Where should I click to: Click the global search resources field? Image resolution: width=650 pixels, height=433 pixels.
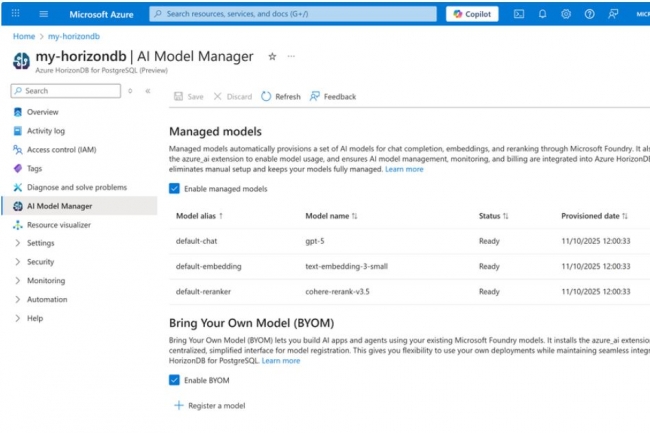coord(292,14)
